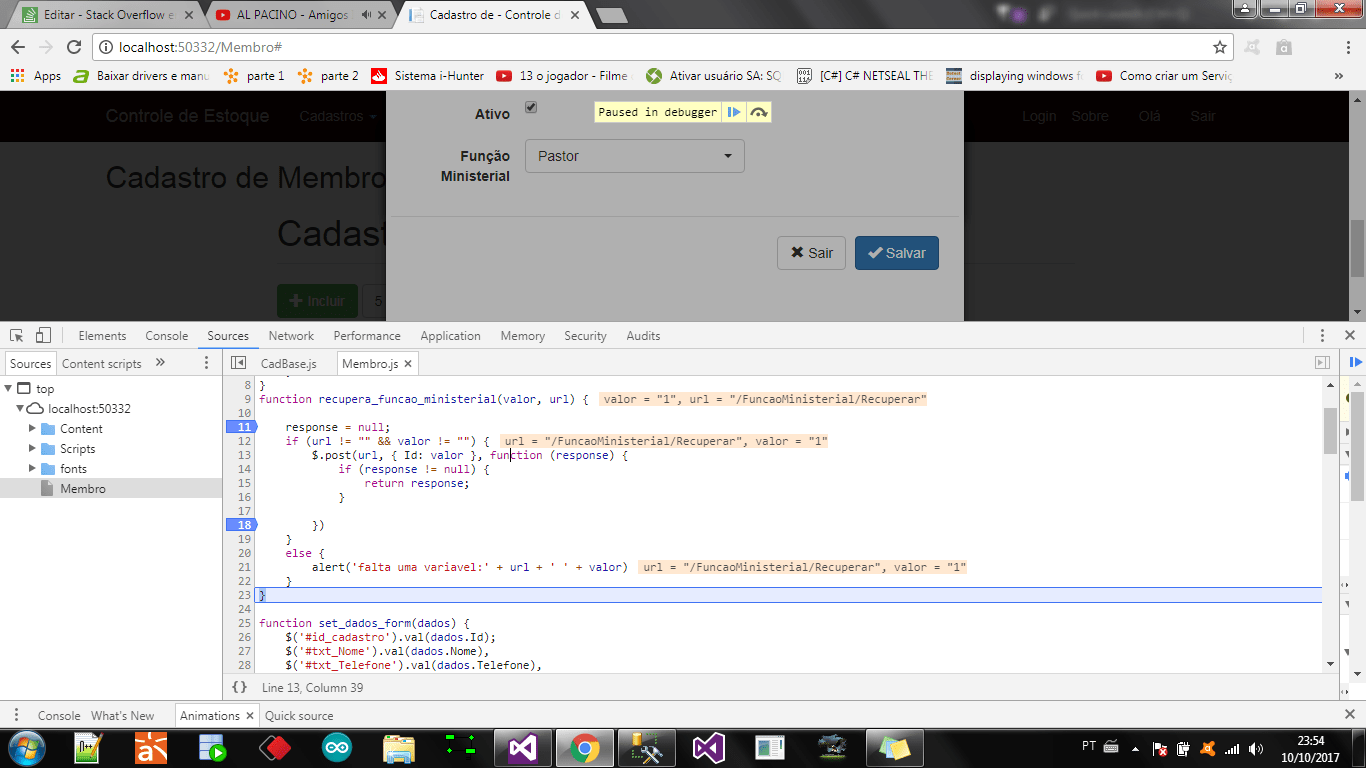Viewport: 1366px width, 768px height.
Task: Open the Chrome main menu
Action: 1347,47
